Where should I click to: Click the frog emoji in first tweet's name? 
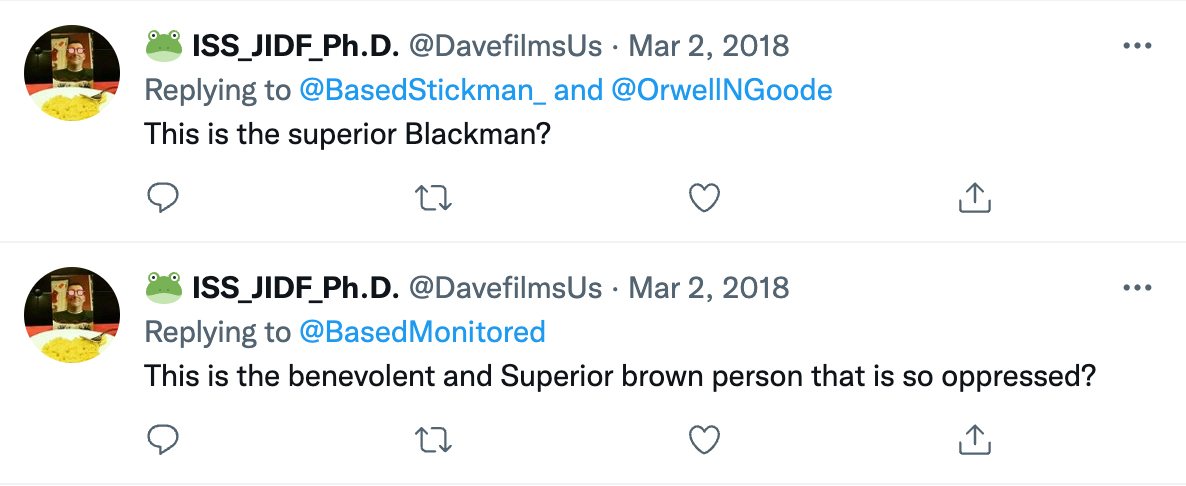pyautogui.click(x=163, y=46)
